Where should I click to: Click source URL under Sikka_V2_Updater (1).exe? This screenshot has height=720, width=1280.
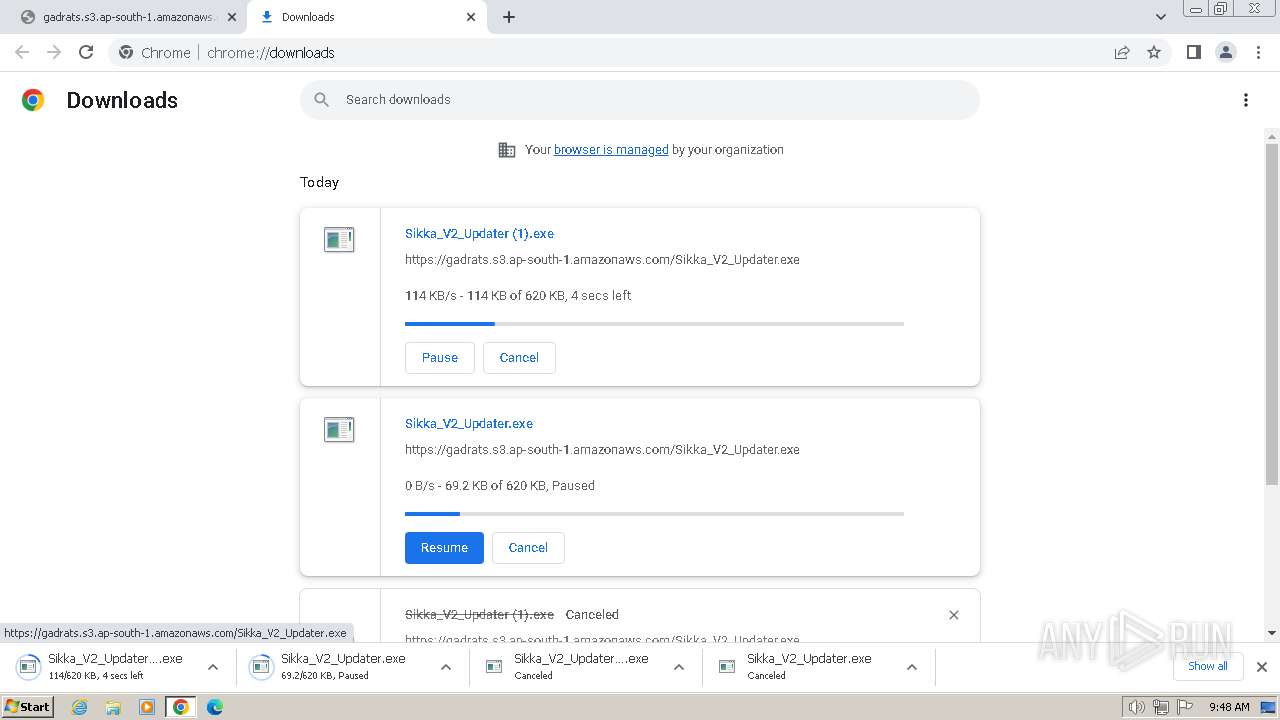(602, 260)
